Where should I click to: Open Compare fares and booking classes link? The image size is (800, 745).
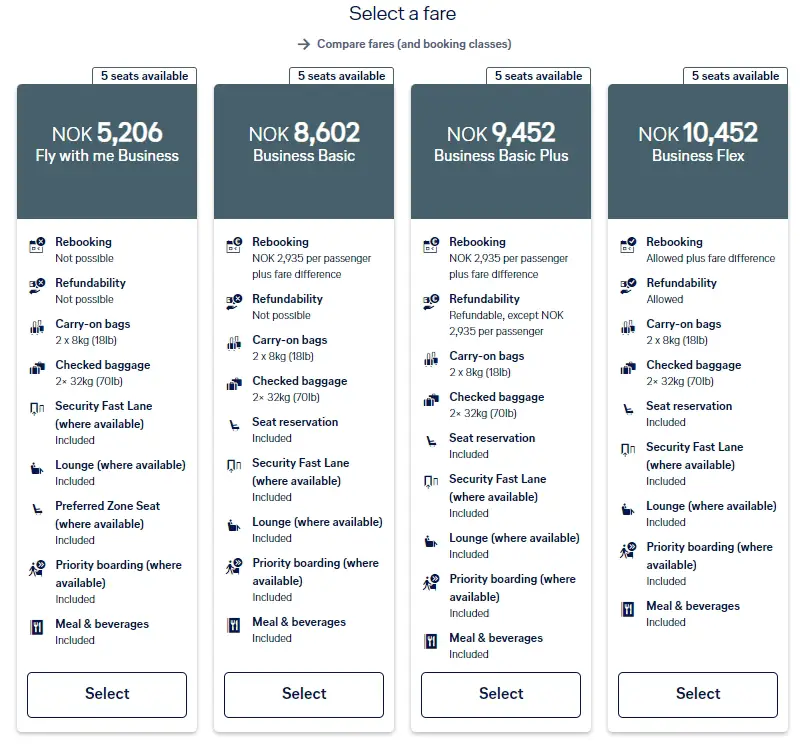(x=414, y=44)
